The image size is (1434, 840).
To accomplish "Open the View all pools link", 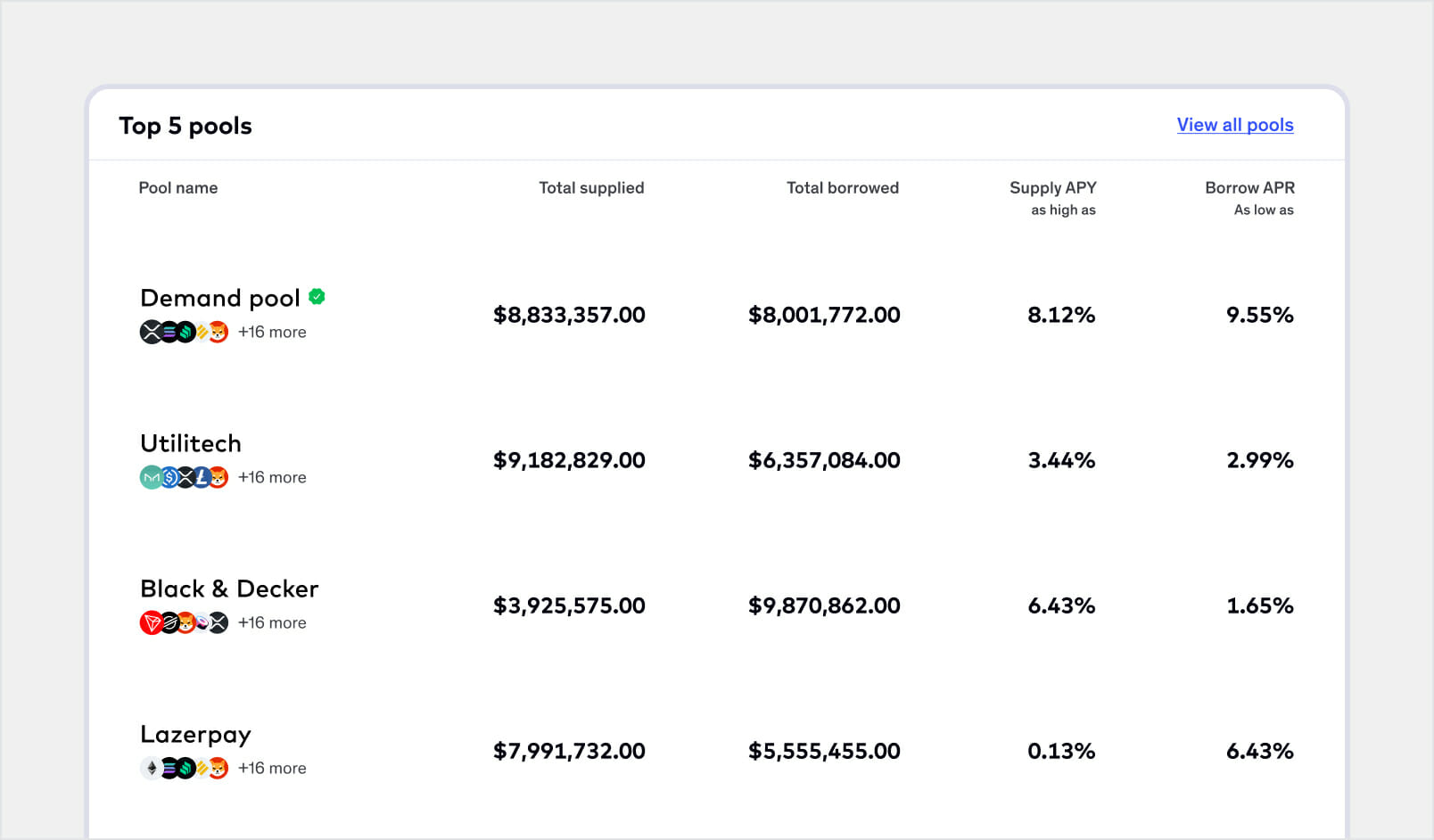I will tap(1235, 125).
